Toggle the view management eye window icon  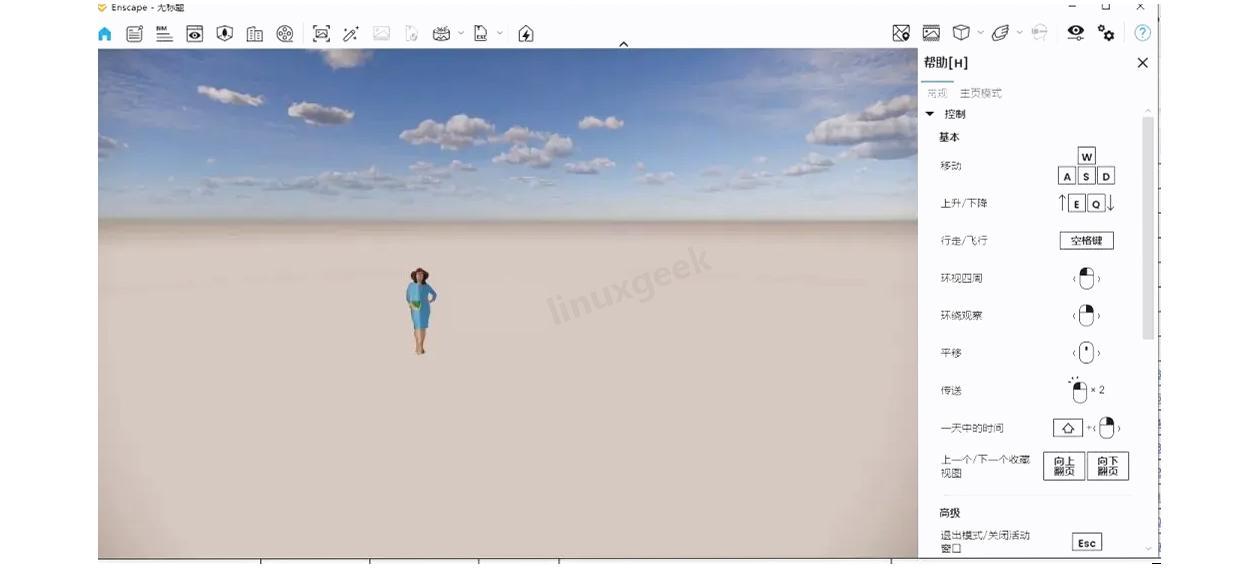coord(195,34)
